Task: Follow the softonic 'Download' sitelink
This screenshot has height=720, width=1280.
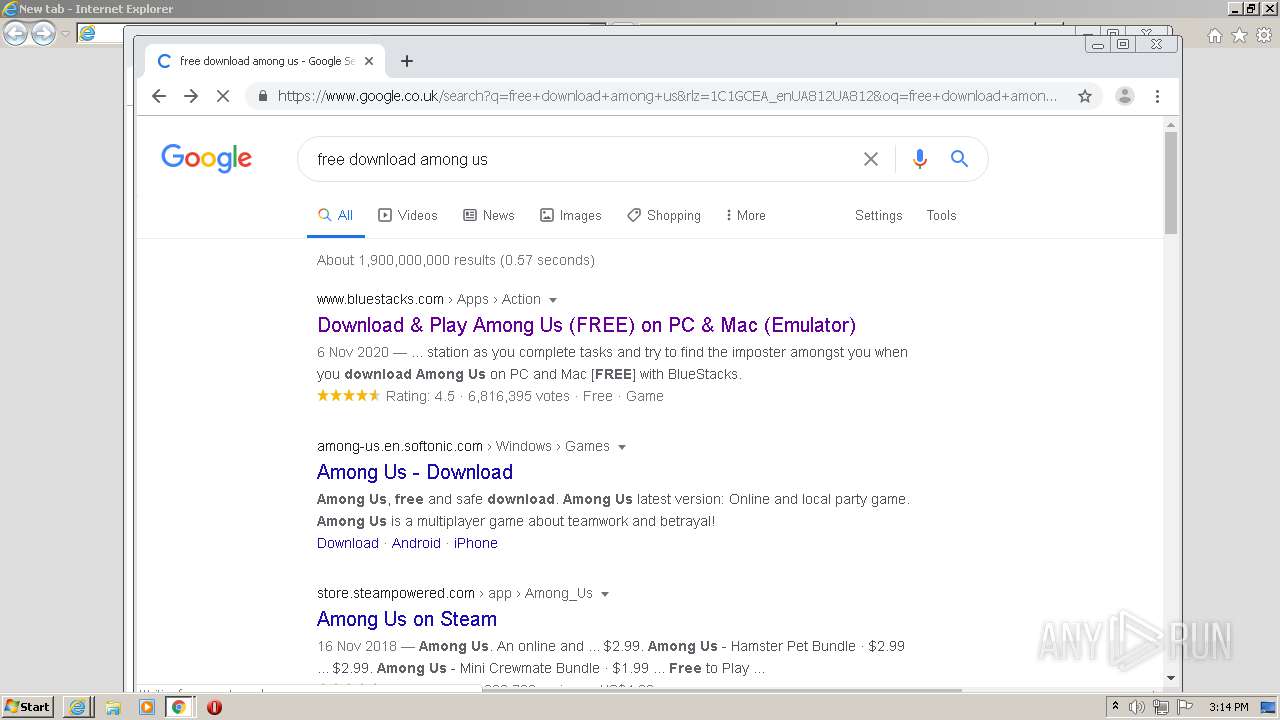Action: 348,543
